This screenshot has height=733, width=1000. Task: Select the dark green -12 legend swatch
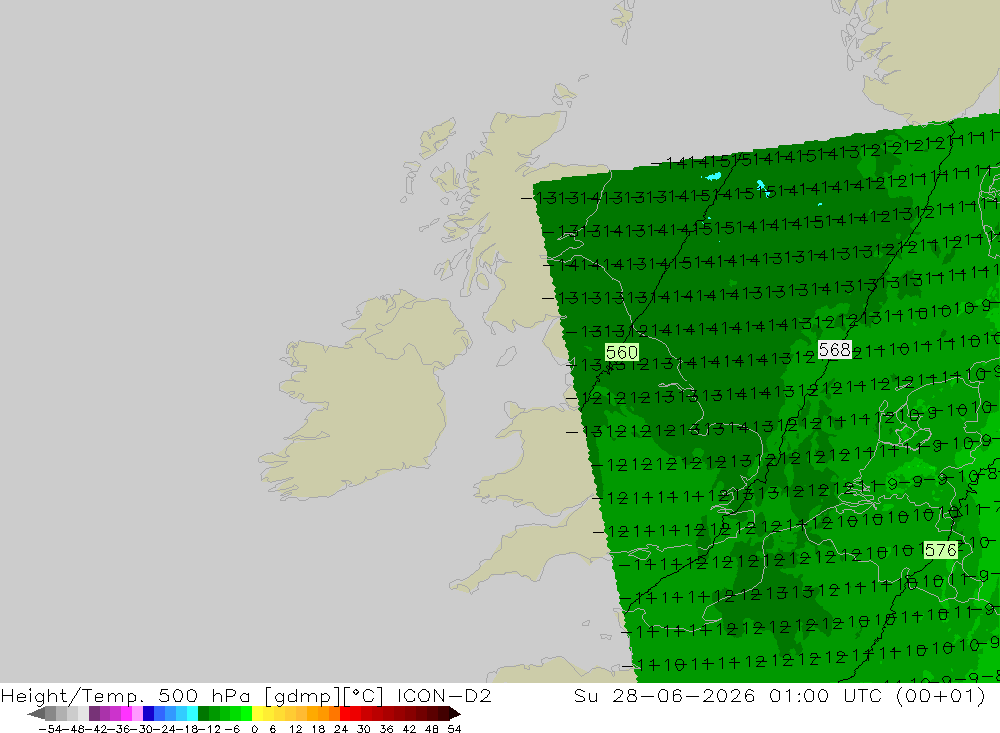click(203, 713)
